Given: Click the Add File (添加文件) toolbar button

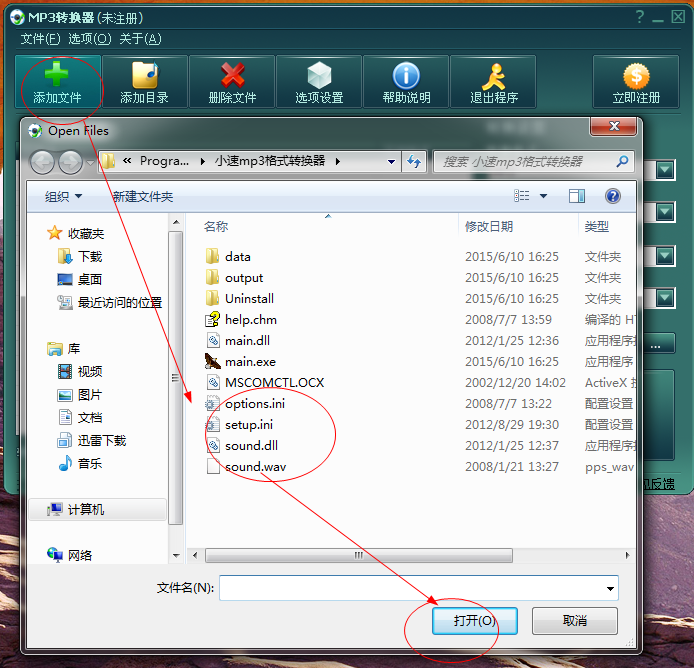Looking at the screenshot, I should tap(58, 82).
